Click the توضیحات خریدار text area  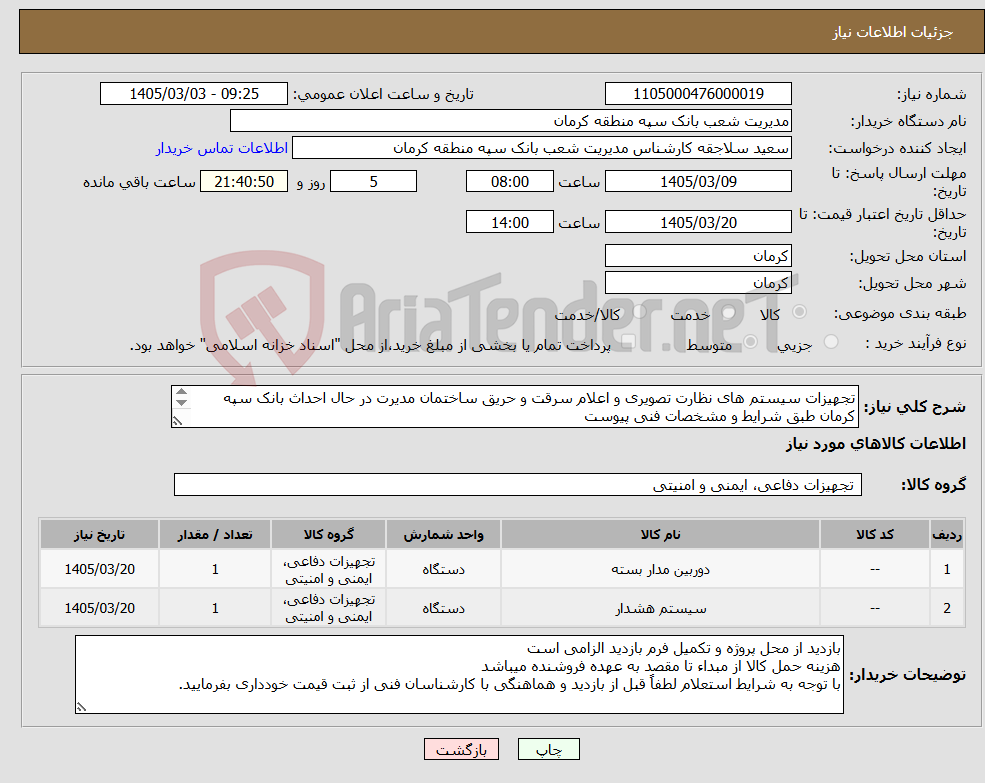[459, 674]
